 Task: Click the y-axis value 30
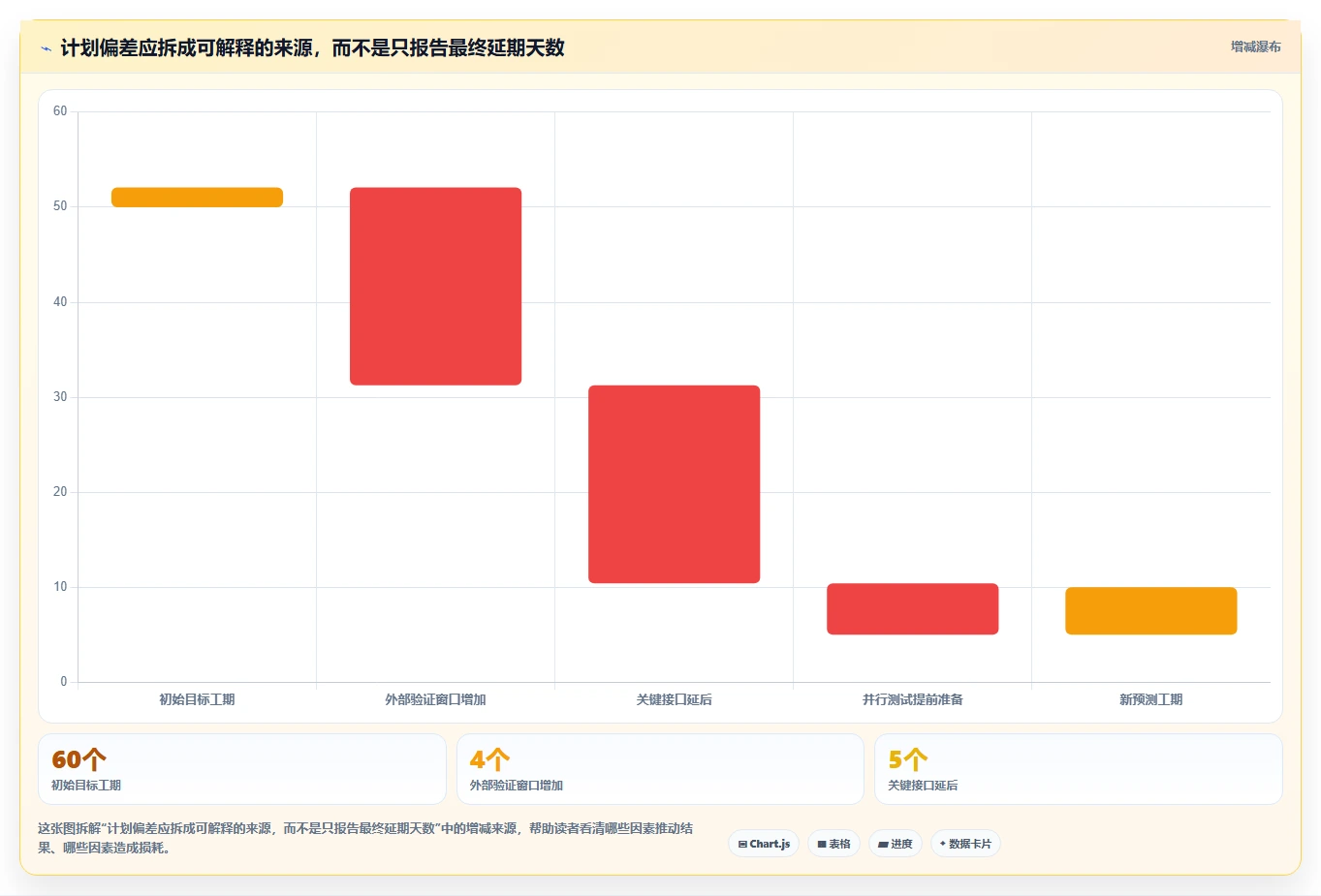60,397
